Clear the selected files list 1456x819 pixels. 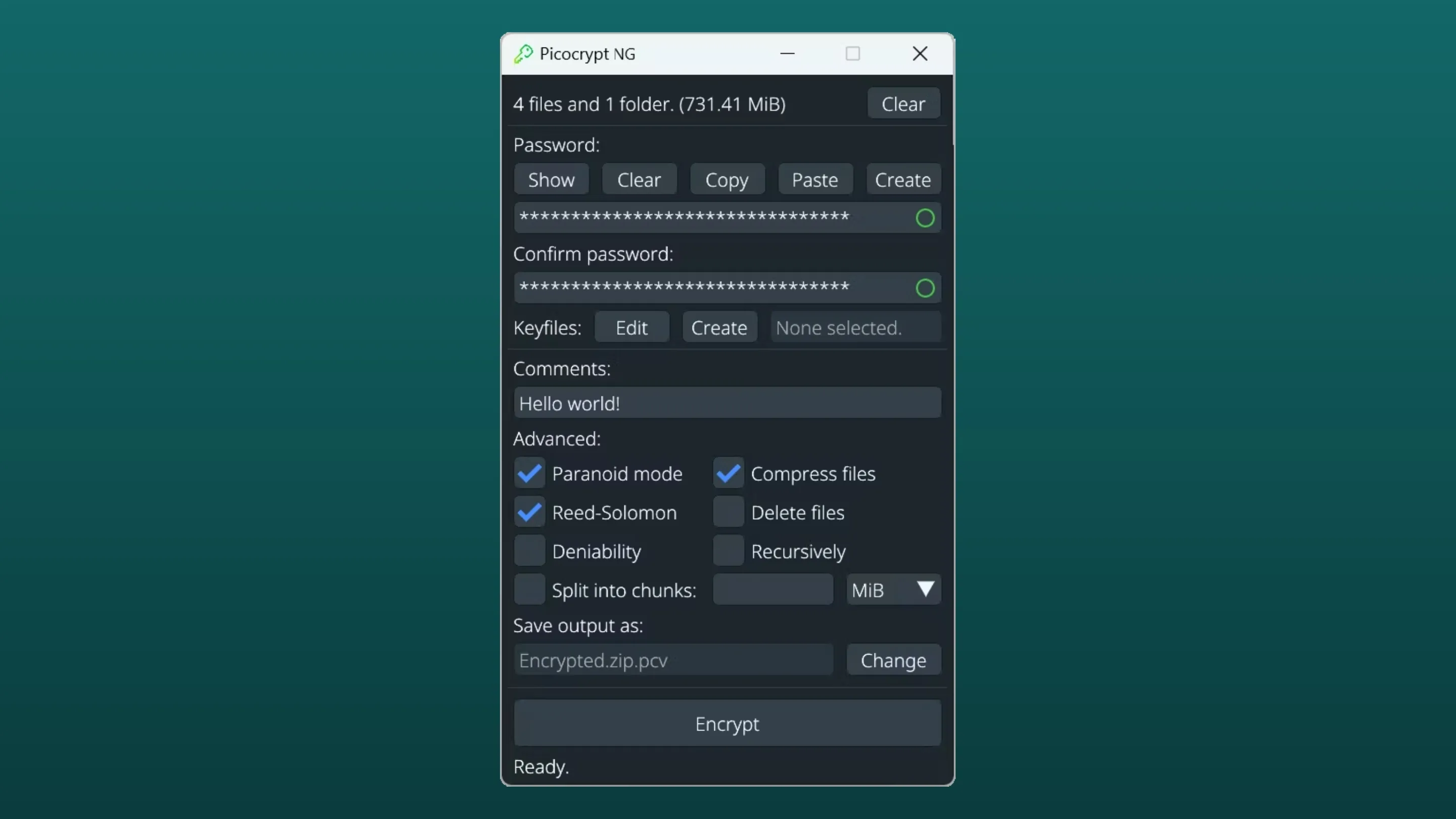click(903, 104)
